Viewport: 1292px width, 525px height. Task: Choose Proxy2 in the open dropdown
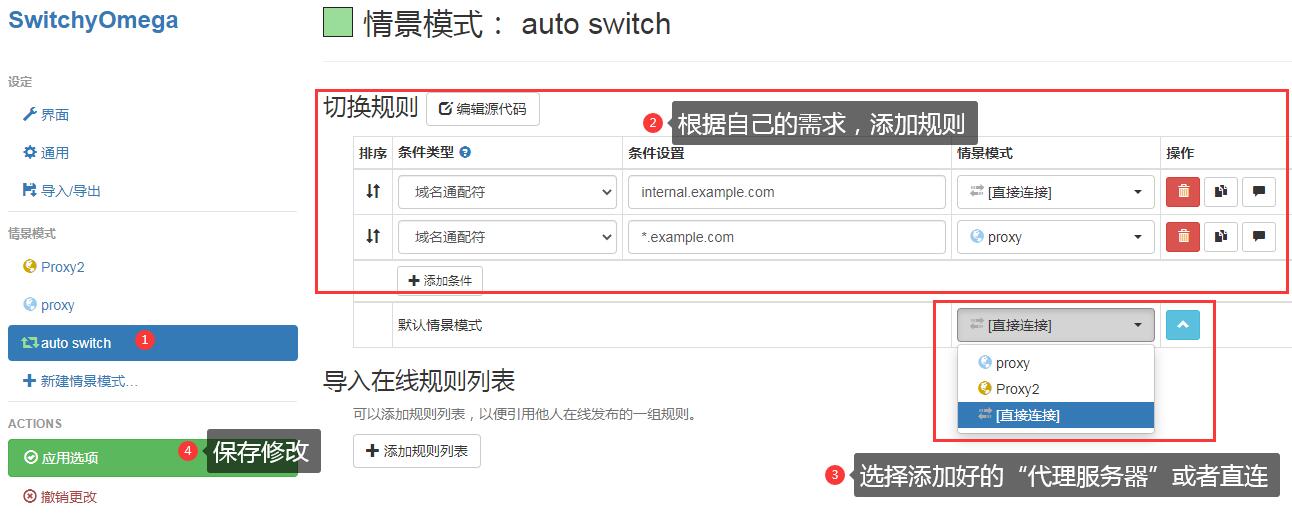point(1056,389)
